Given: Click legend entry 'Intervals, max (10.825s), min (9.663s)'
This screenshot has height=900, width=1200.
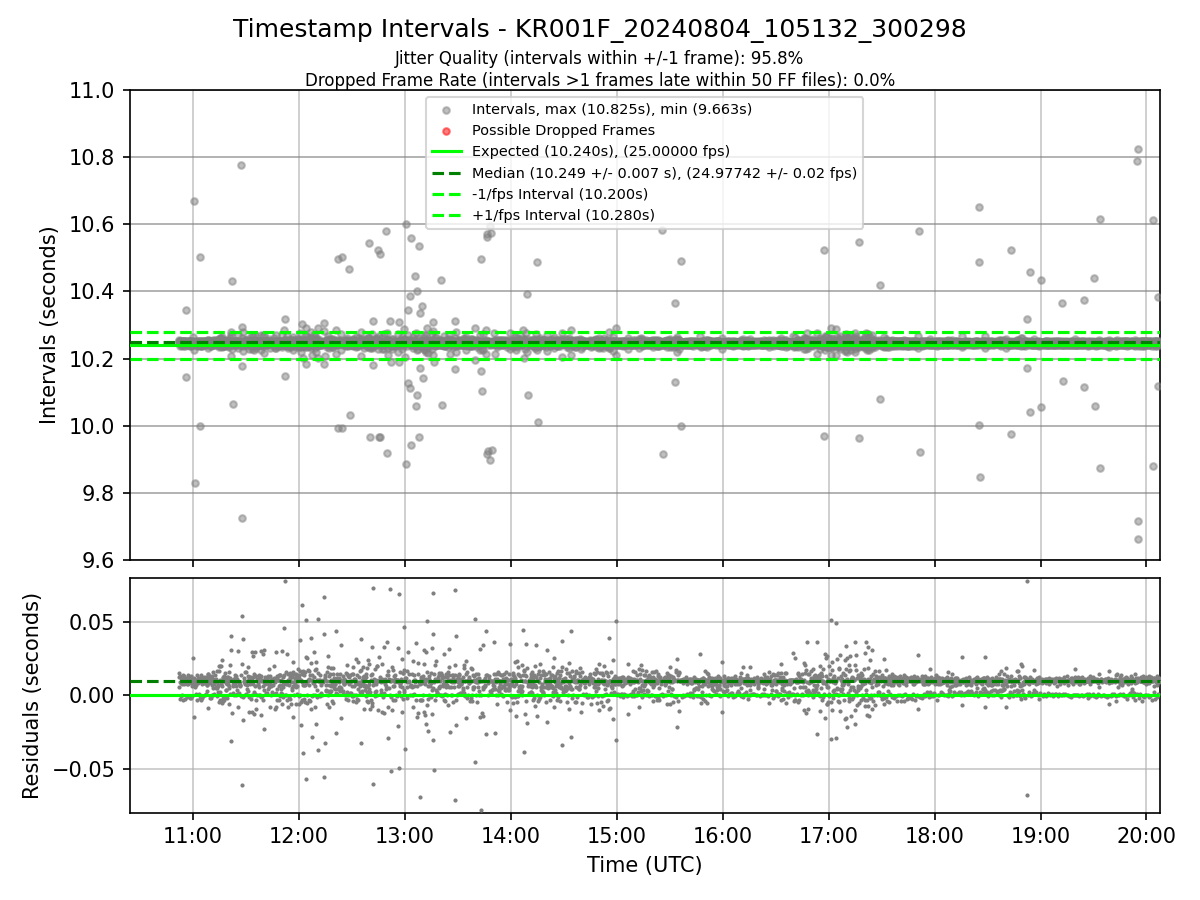Looking at the screenshot, I should 612,109.
